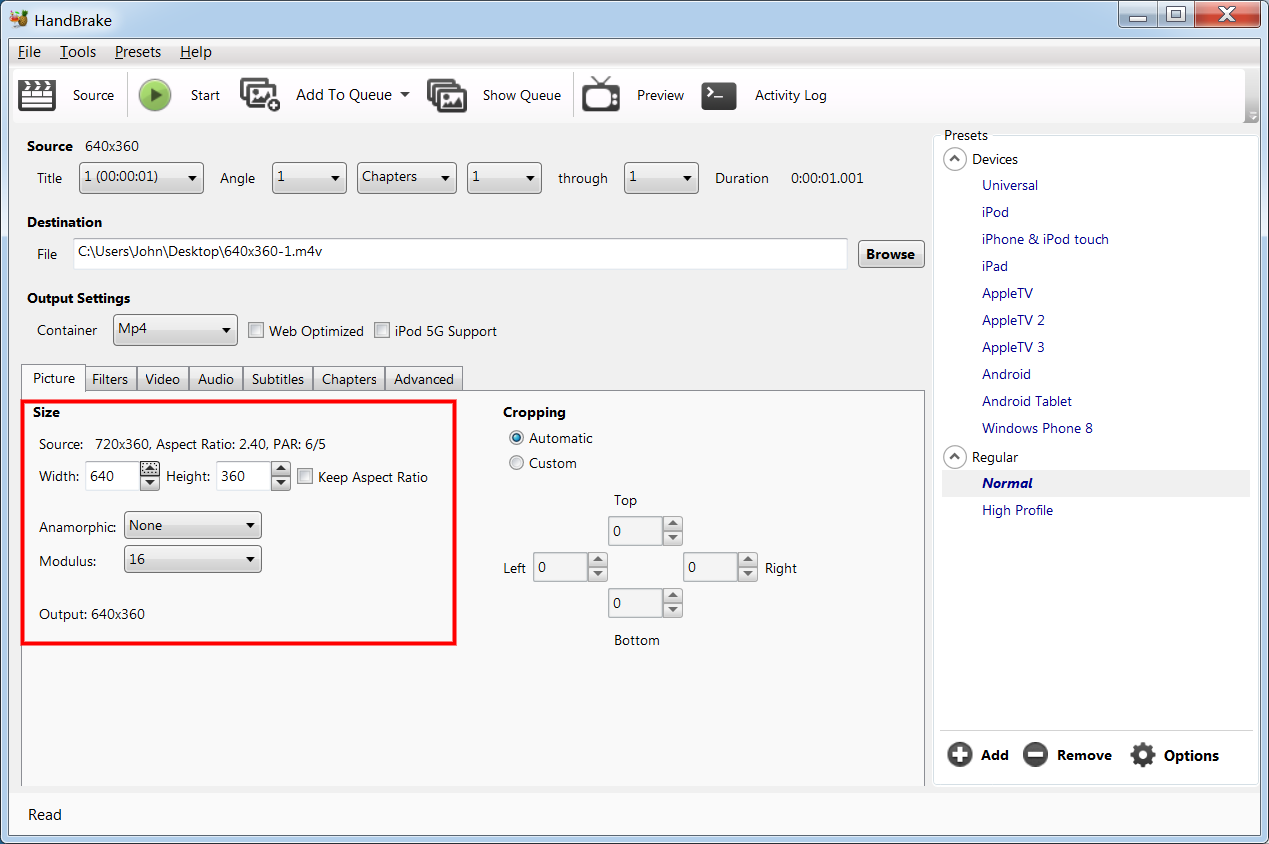
Task: Click the green Start encode icon
Action: (x=155, y=95)
